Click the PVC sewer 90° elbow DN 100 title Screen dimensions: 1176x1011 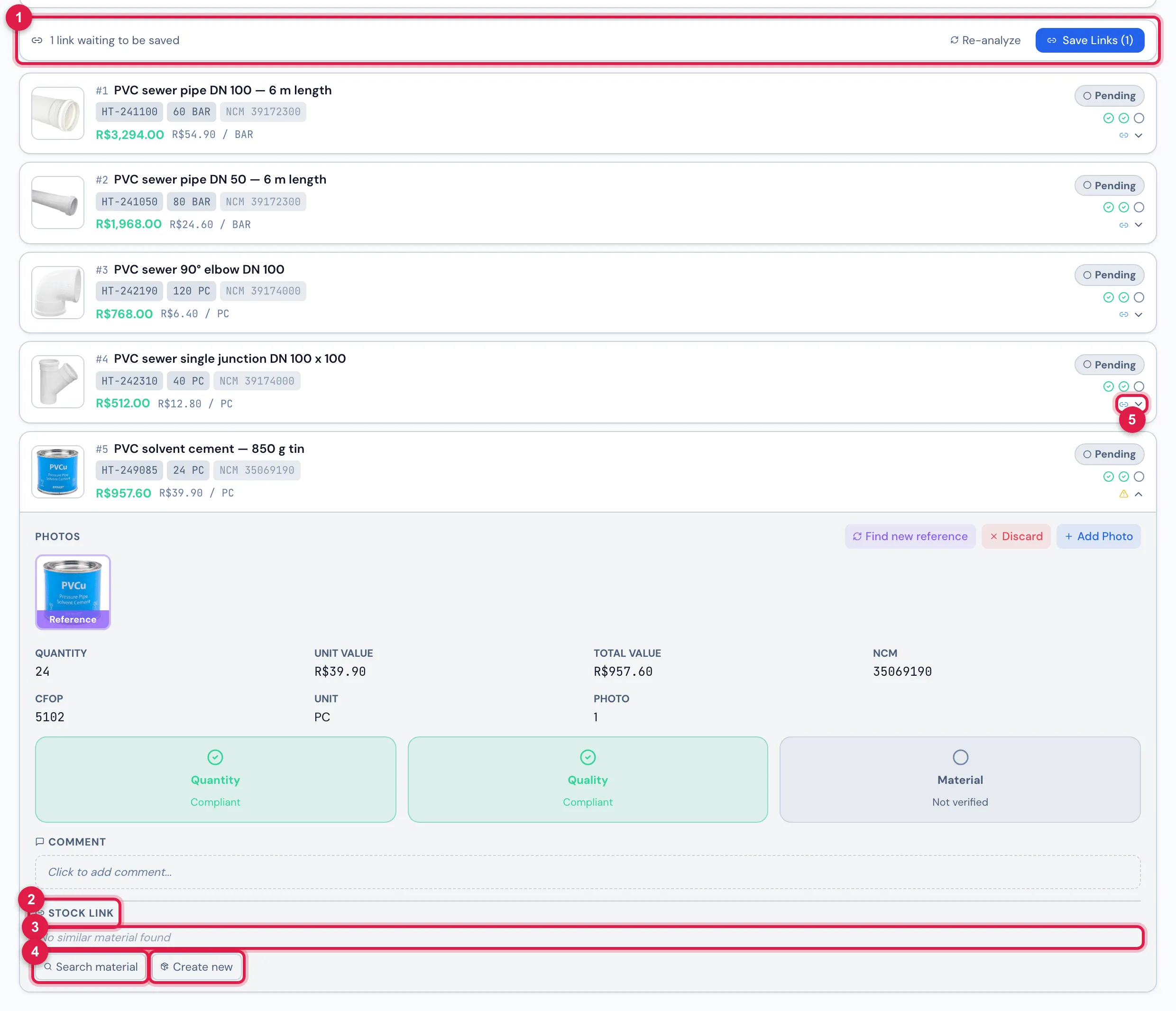click(x=199, y=269)
